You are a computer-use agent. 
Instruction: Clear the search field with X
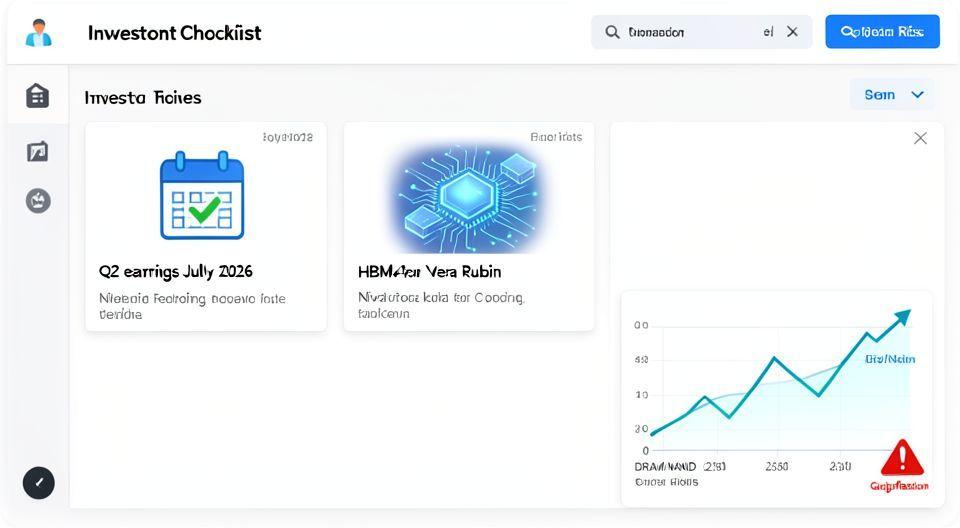click(x=792, y=32)
